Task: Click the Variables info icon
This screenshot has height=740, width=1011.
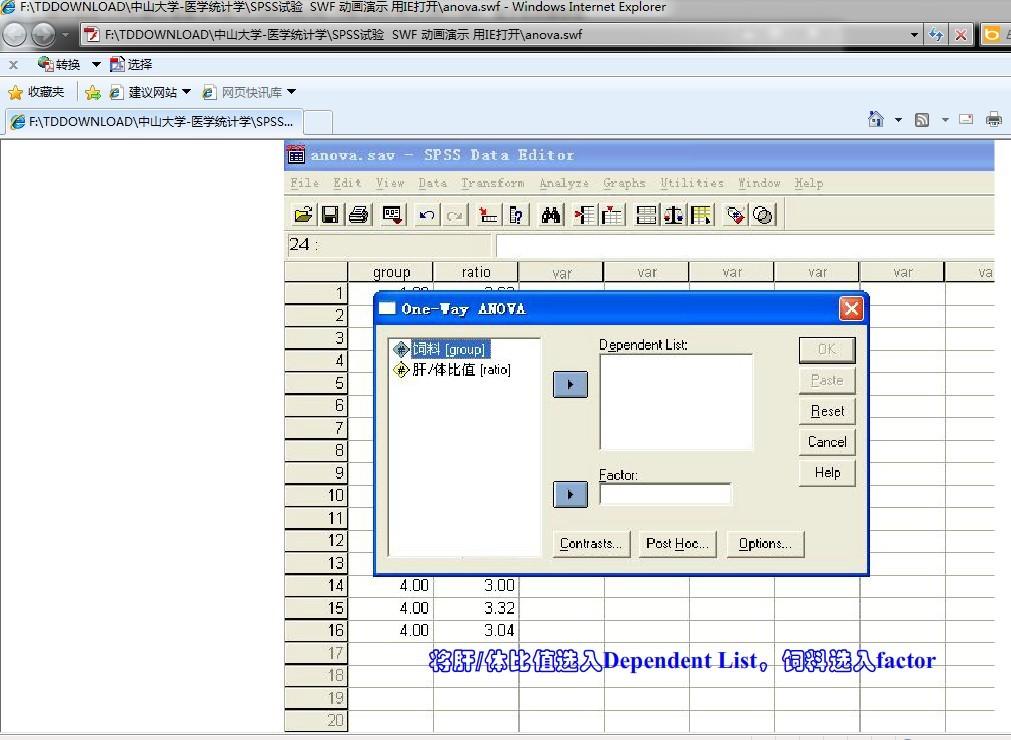Action: tap(516, 215)
